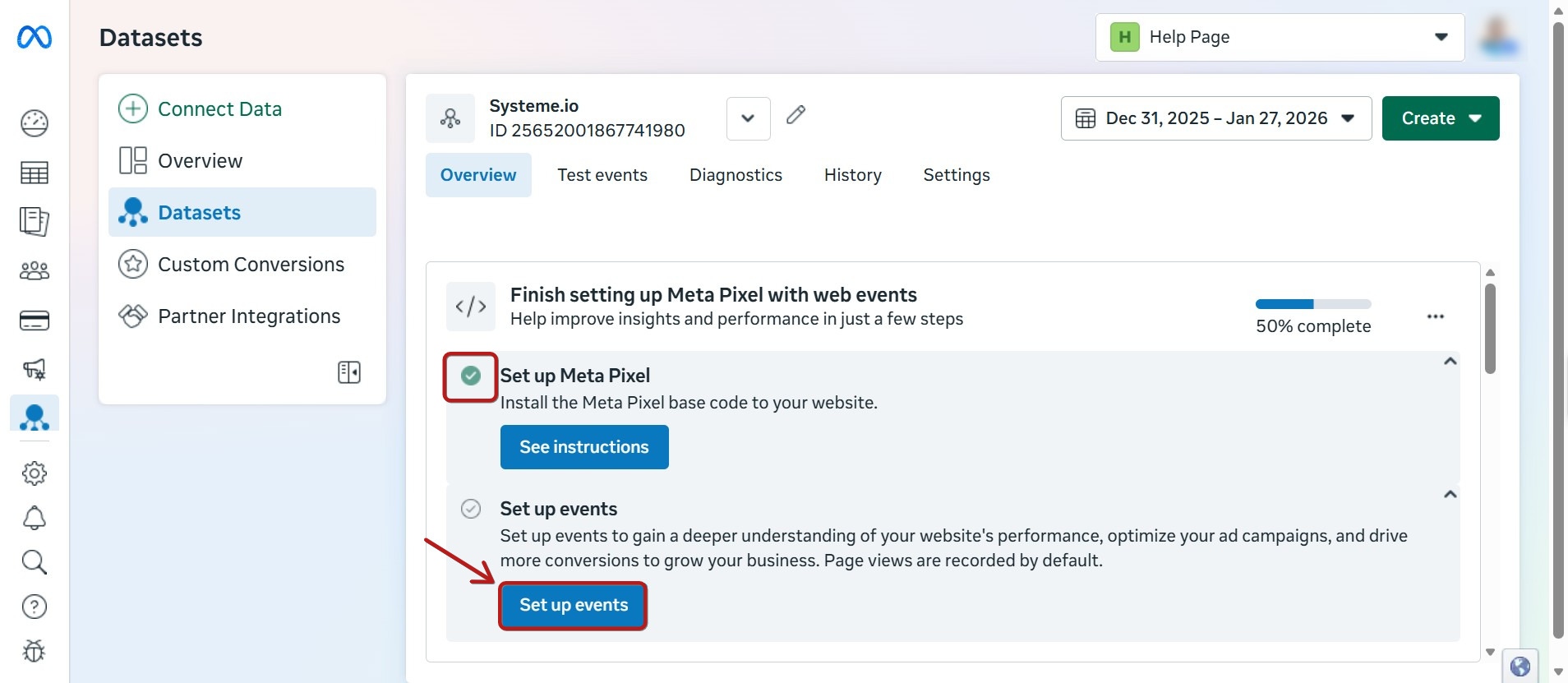Open the account overview gauge icon
1568x683 pixels.
click(x=35, y=123)
